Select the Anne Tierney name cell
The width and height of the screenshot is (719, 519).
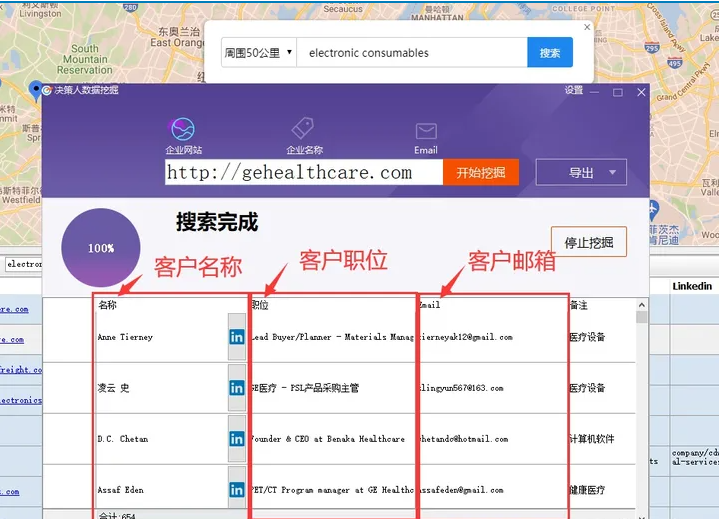[x=125, y=337]
